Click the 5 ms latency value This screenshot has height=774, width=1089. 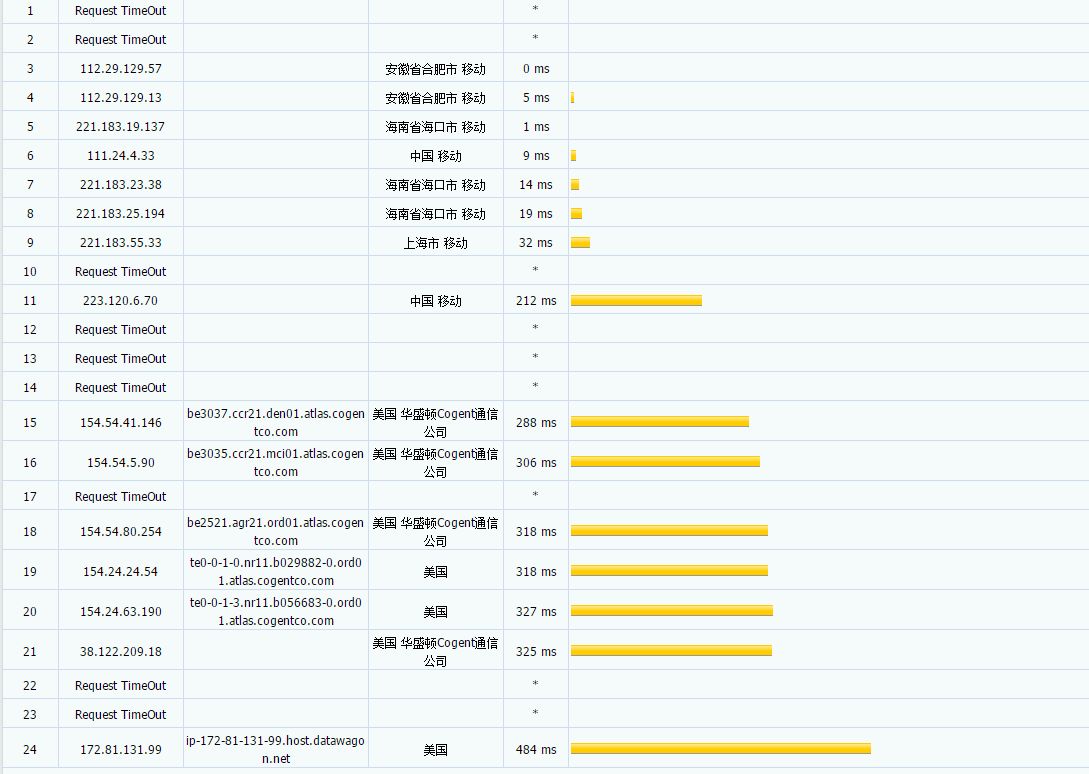(x=536, y=98)
